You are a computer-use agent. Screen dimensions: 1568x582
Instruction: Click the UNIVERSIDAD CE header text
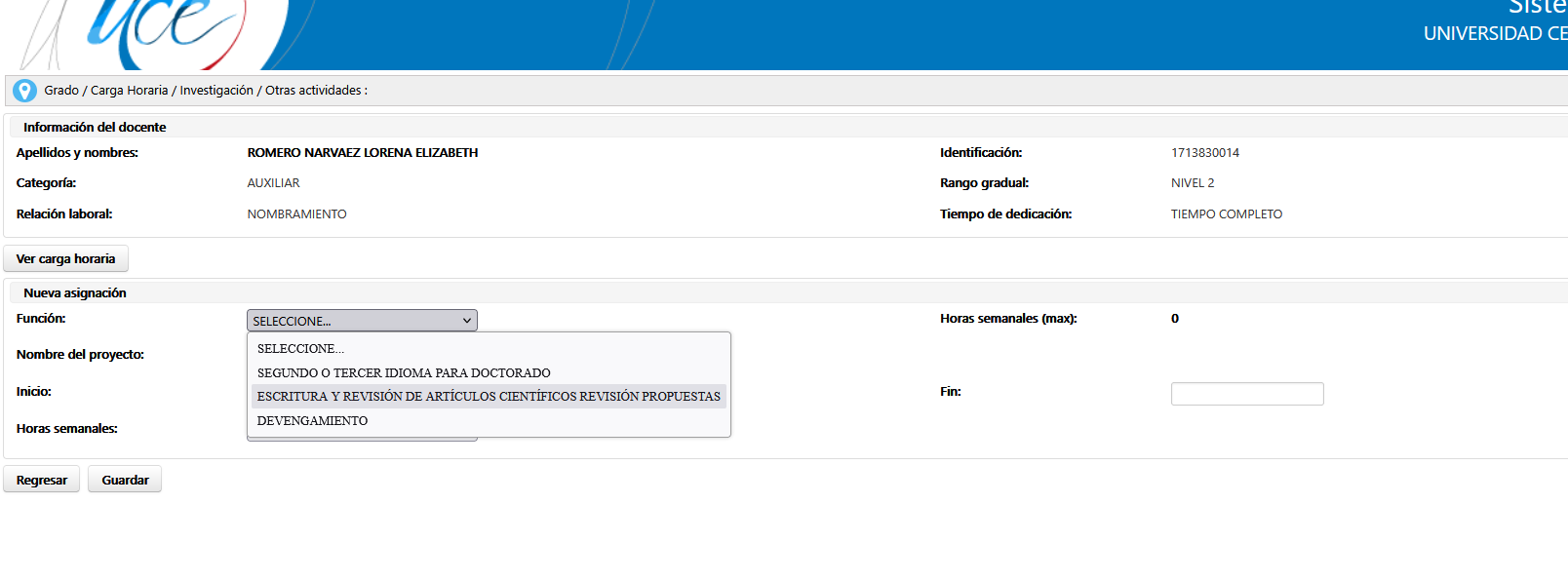tap(1496, 34)
